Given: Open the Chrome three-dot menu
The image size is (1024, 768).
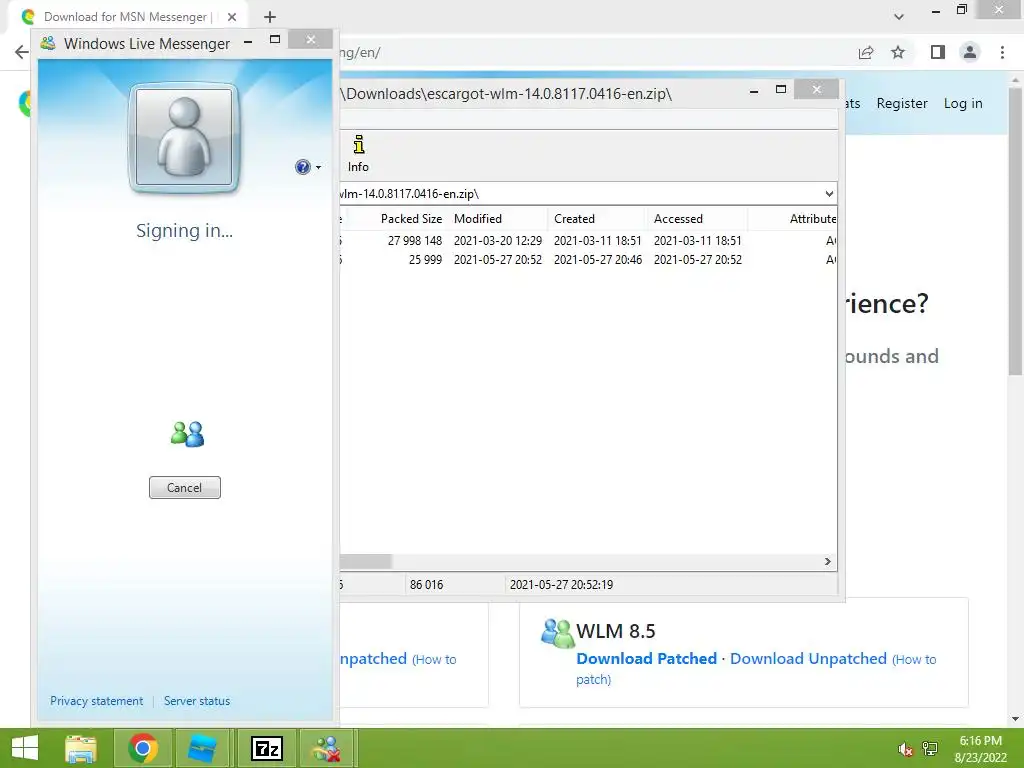Looking at the screenshot, I should point(1002,52).
